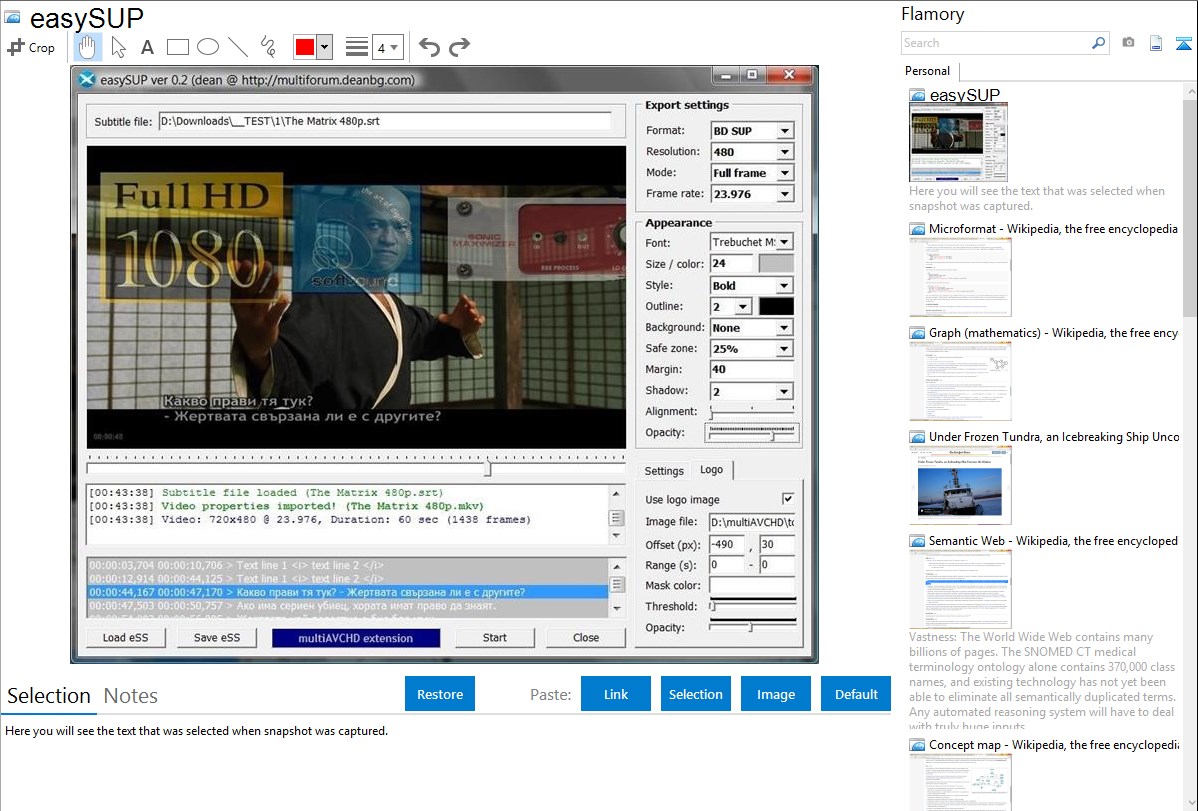The height and width of the screenshot is (811, 1198).
Task: Click the multiAVCHD extension button
Action: (355, 638)
